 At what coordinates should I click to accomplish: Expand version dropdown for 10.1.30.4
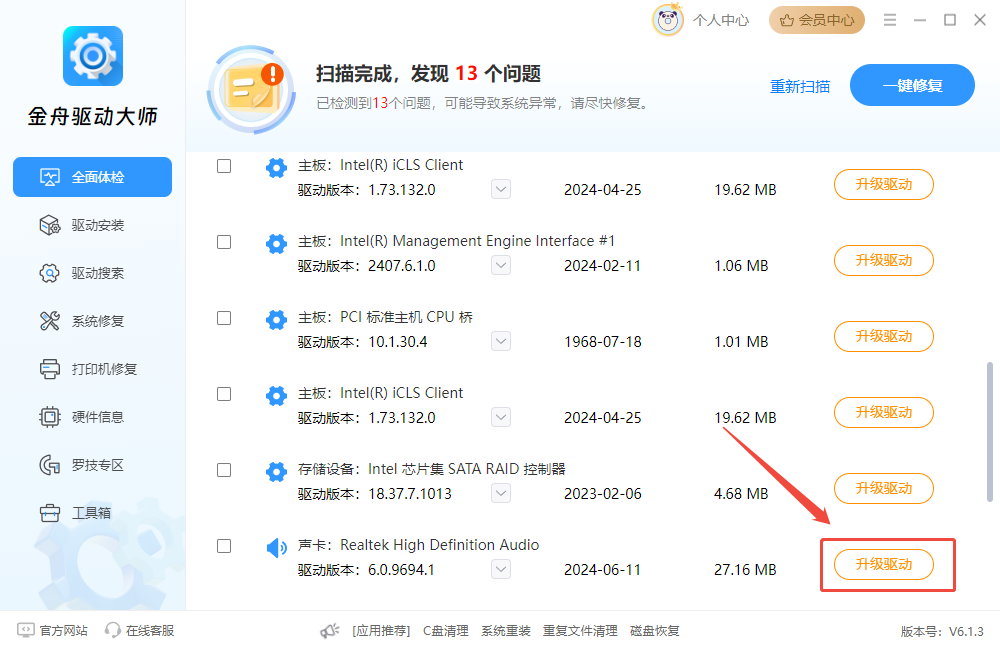tap(501, 341)
